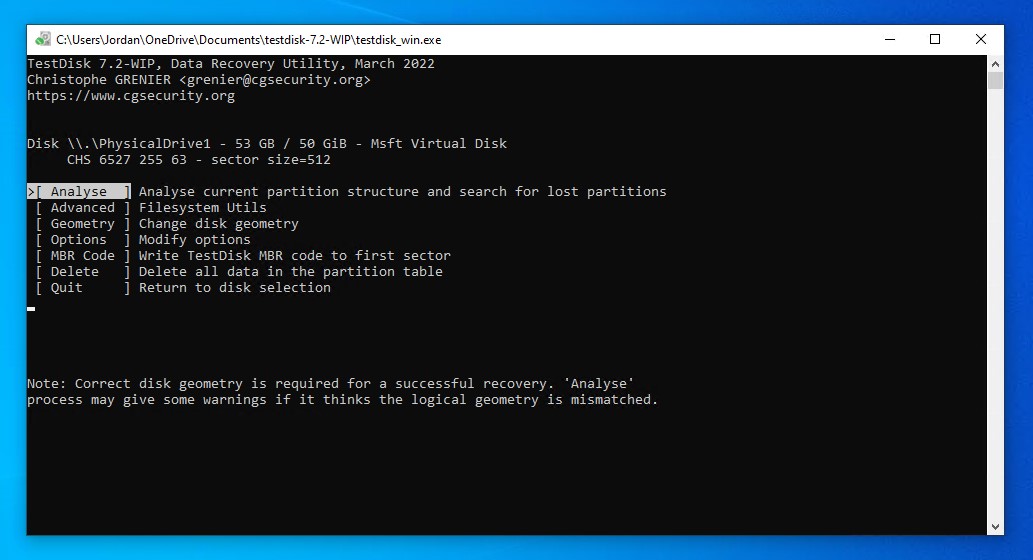Click the 'Filesystem Utils' description
The image size is (1033, 560).
[202, 208]
